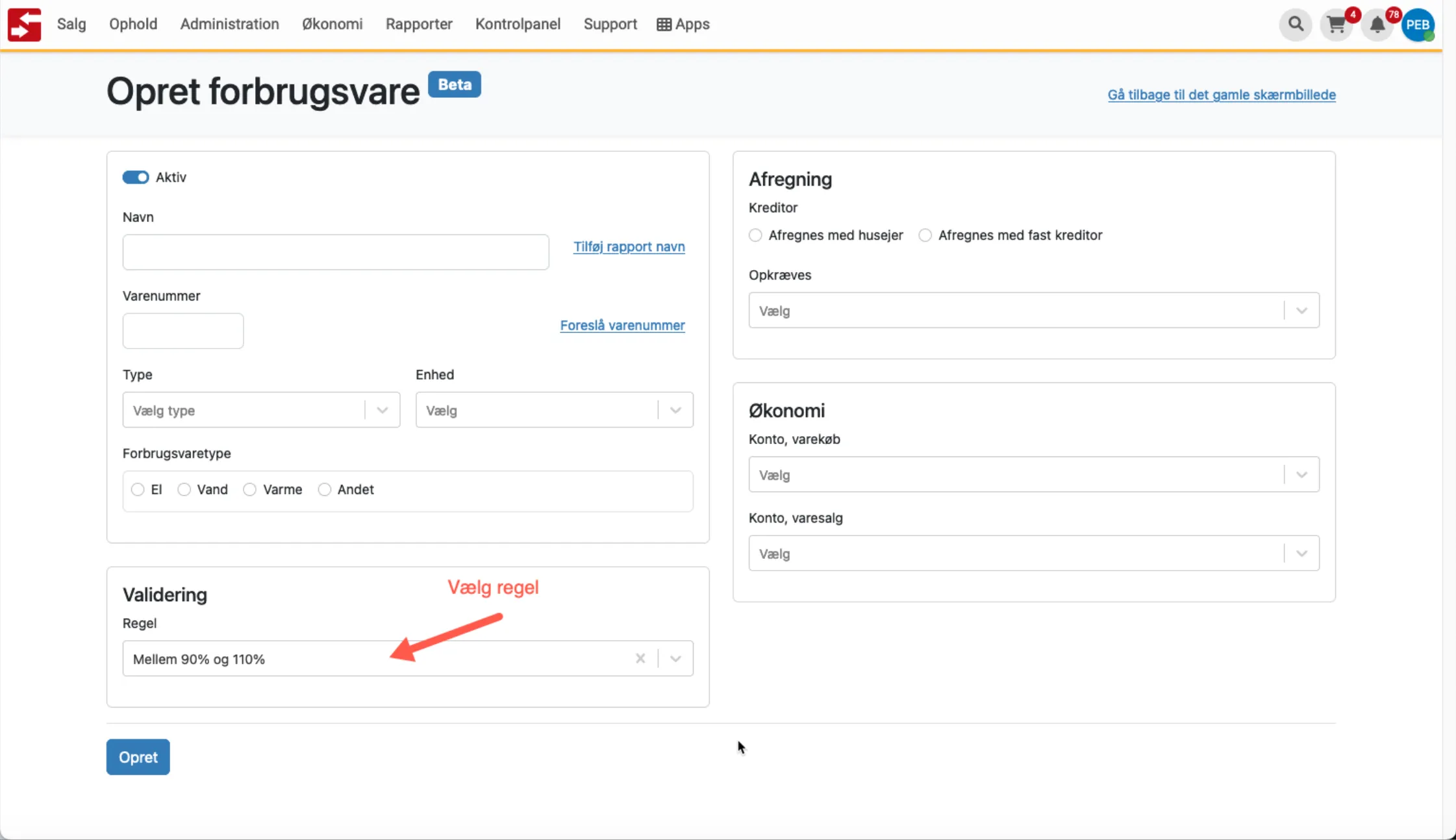This screenshot has width=1456, height=840.
Task: Open the Kontrolpanel menu
Action: point(518,24)
